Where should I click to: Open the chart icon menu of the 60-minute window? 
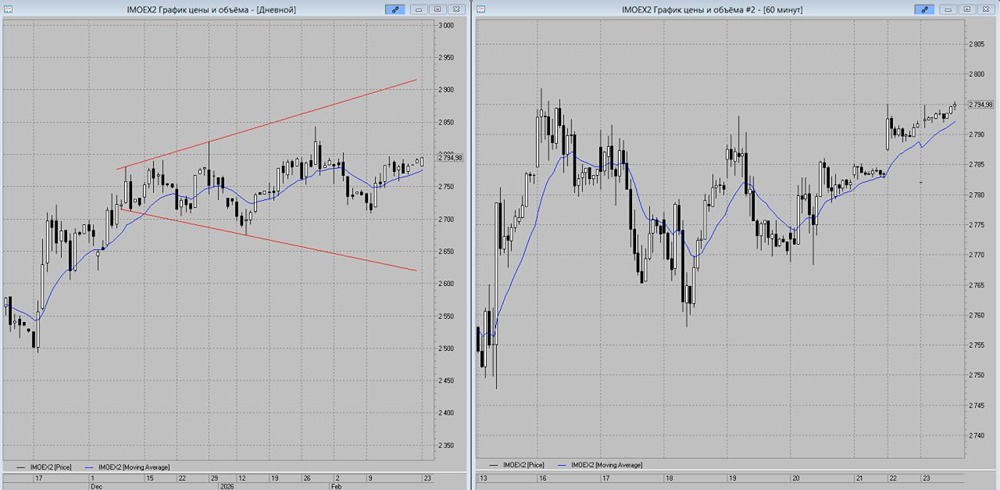[x=481, y=9]
